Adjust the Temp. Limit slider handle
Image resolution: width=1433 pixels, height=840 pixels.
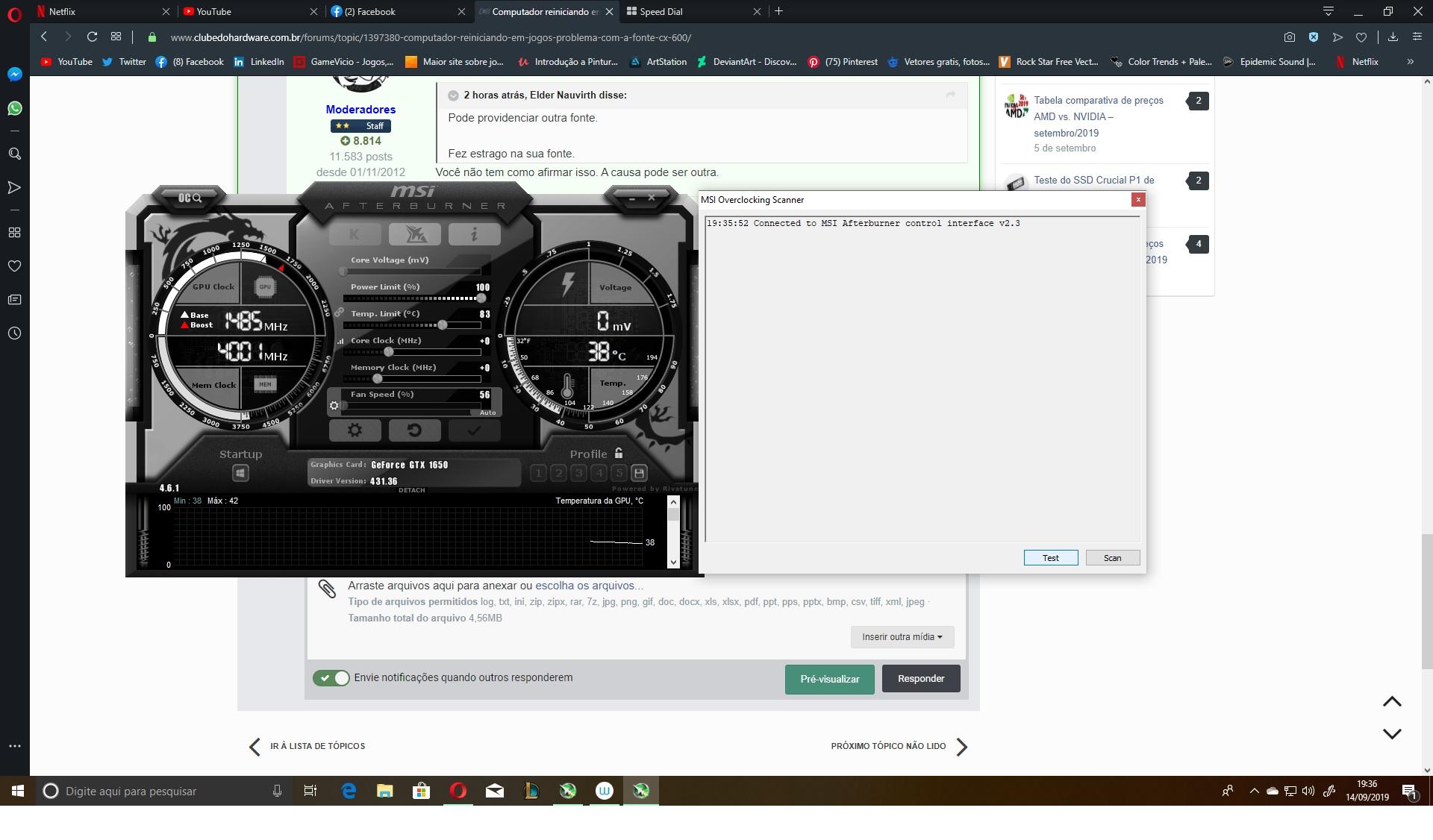(443, 325)
